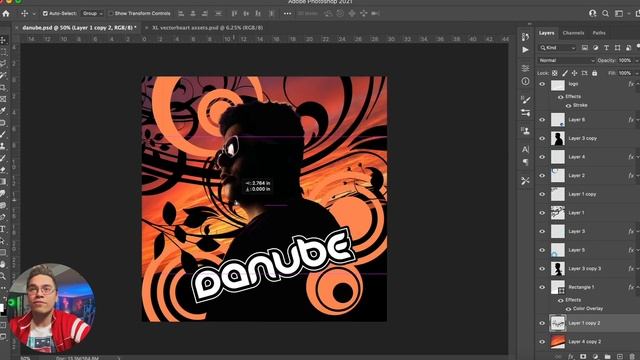The height and width of the screenshot is (360, 640).
Task: Hide Layer 3 copy visibility eye
Action: 542,138
